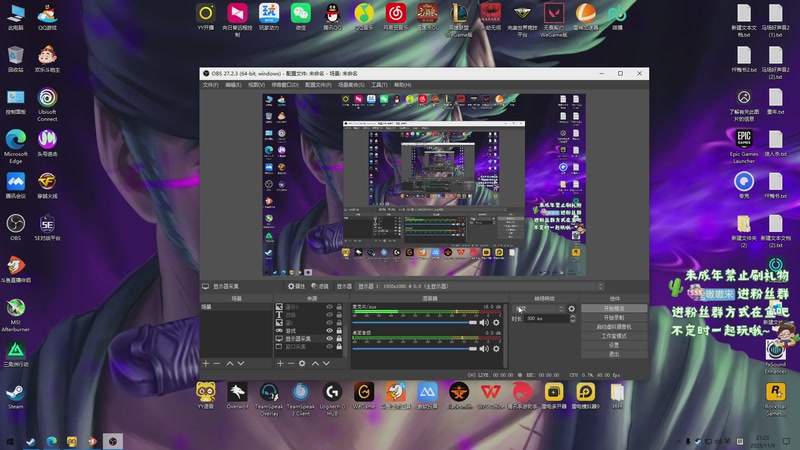
Task: Add a new scene with the plus icon
Action: click(206, 363)
